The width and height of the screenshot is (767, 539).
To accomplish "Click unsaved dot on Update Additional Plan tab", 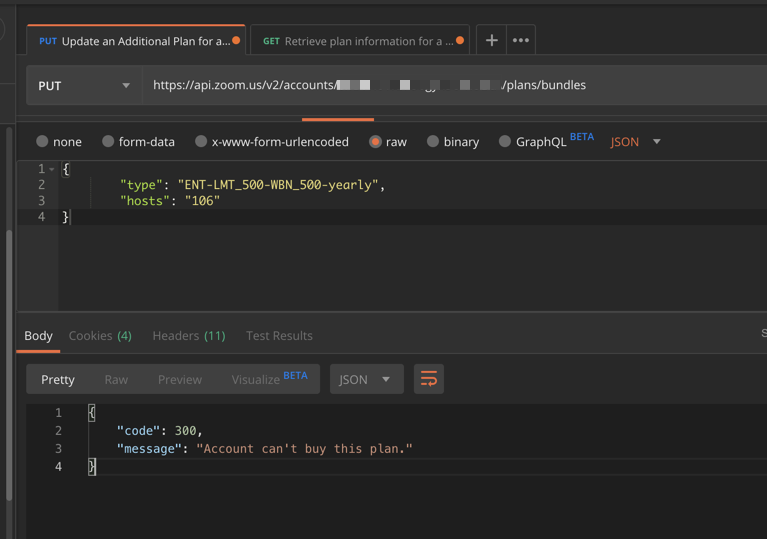I will tap(236, 41).
